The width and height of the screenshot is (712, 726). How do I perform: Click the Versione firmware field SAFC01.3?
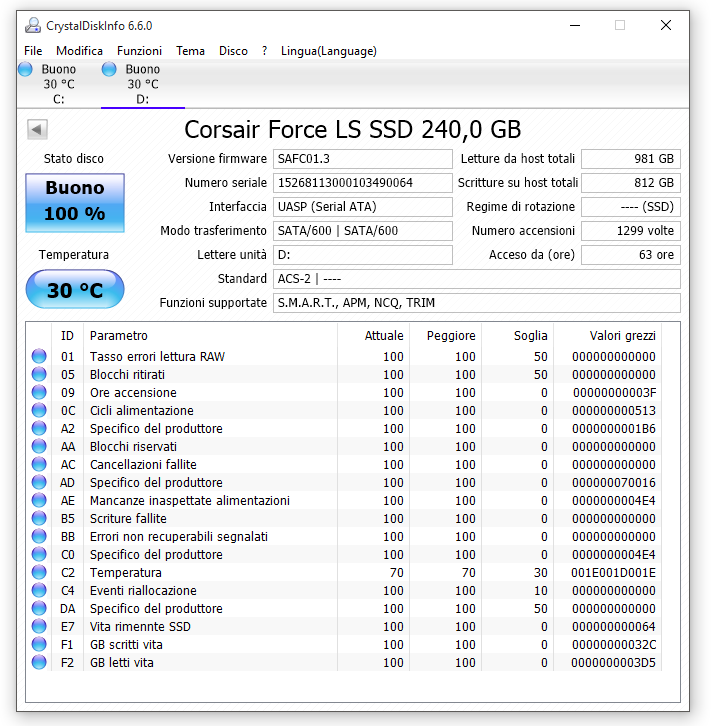(362, 159)
